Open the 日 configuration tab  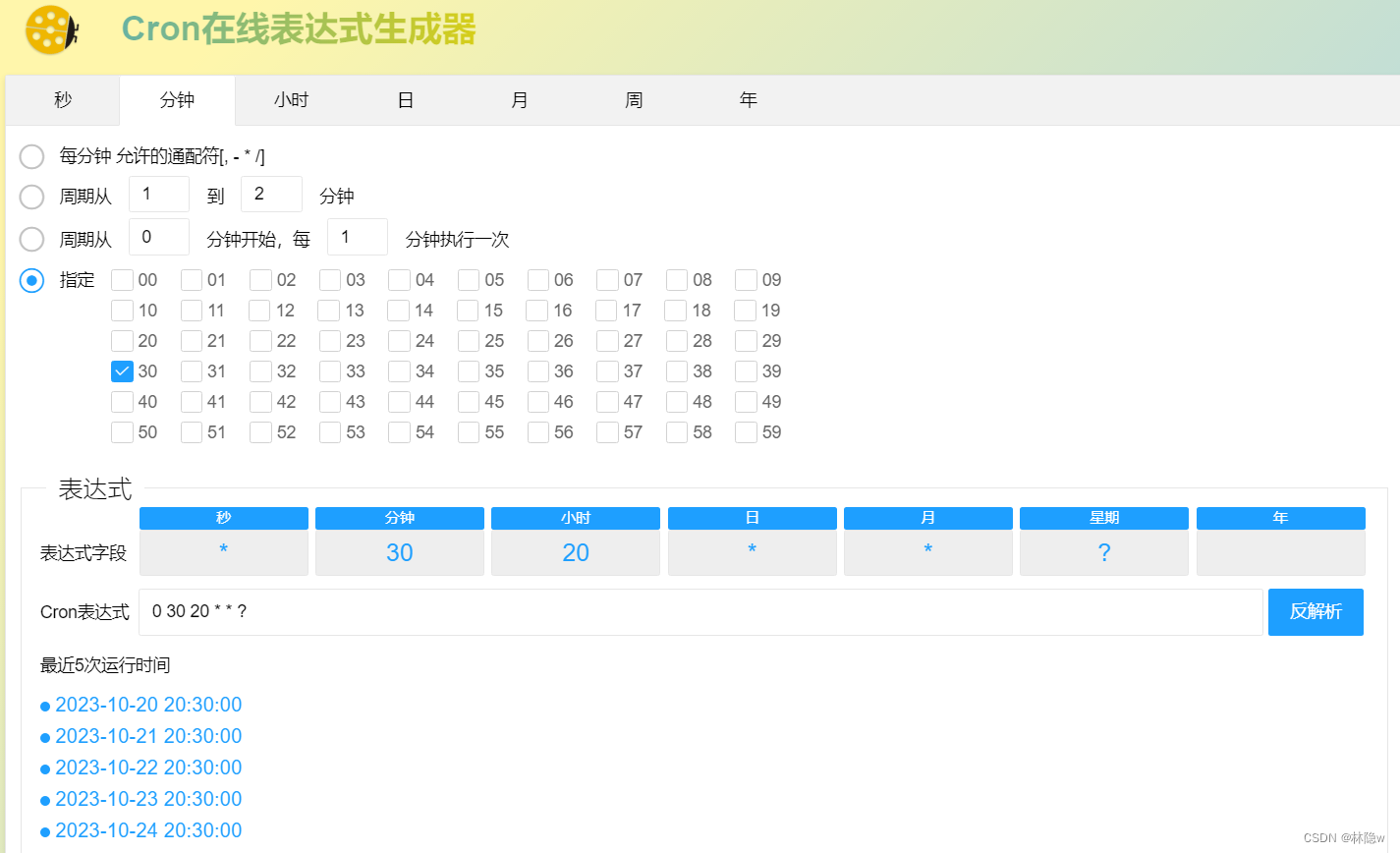[405, 99]
